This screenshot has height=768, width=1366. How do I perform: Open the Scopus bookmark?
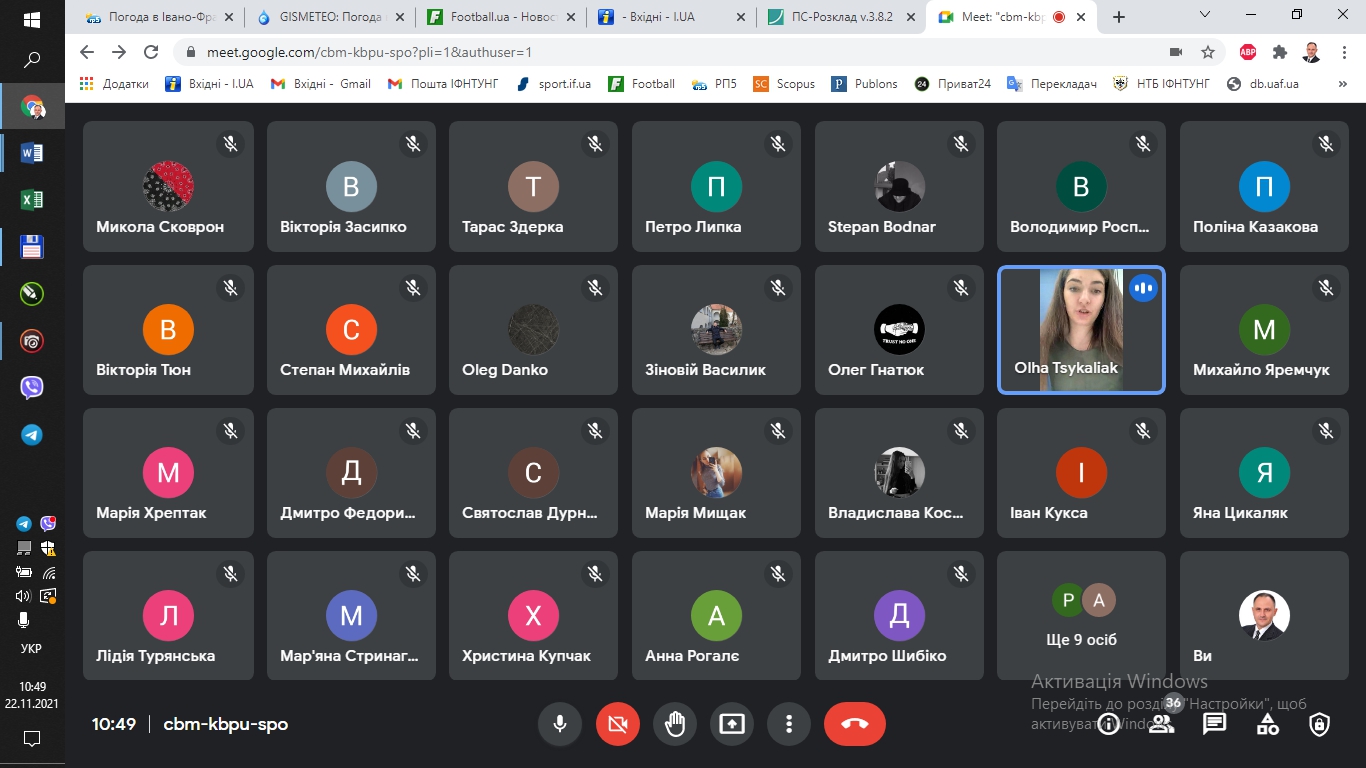click(785, 84)
